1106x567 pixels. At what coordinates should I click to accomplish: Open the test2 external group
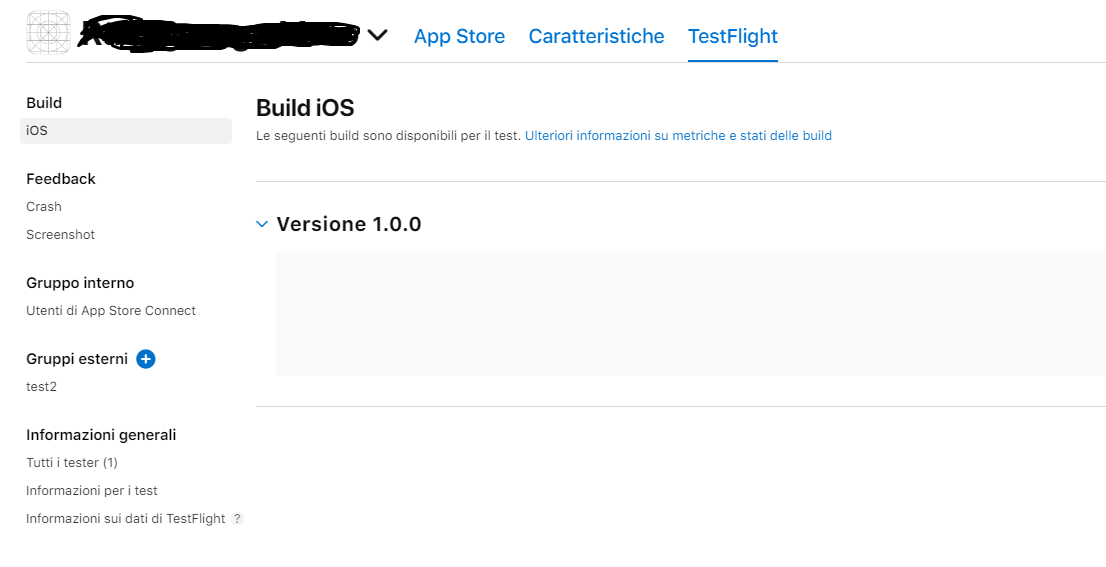point(41,387)
